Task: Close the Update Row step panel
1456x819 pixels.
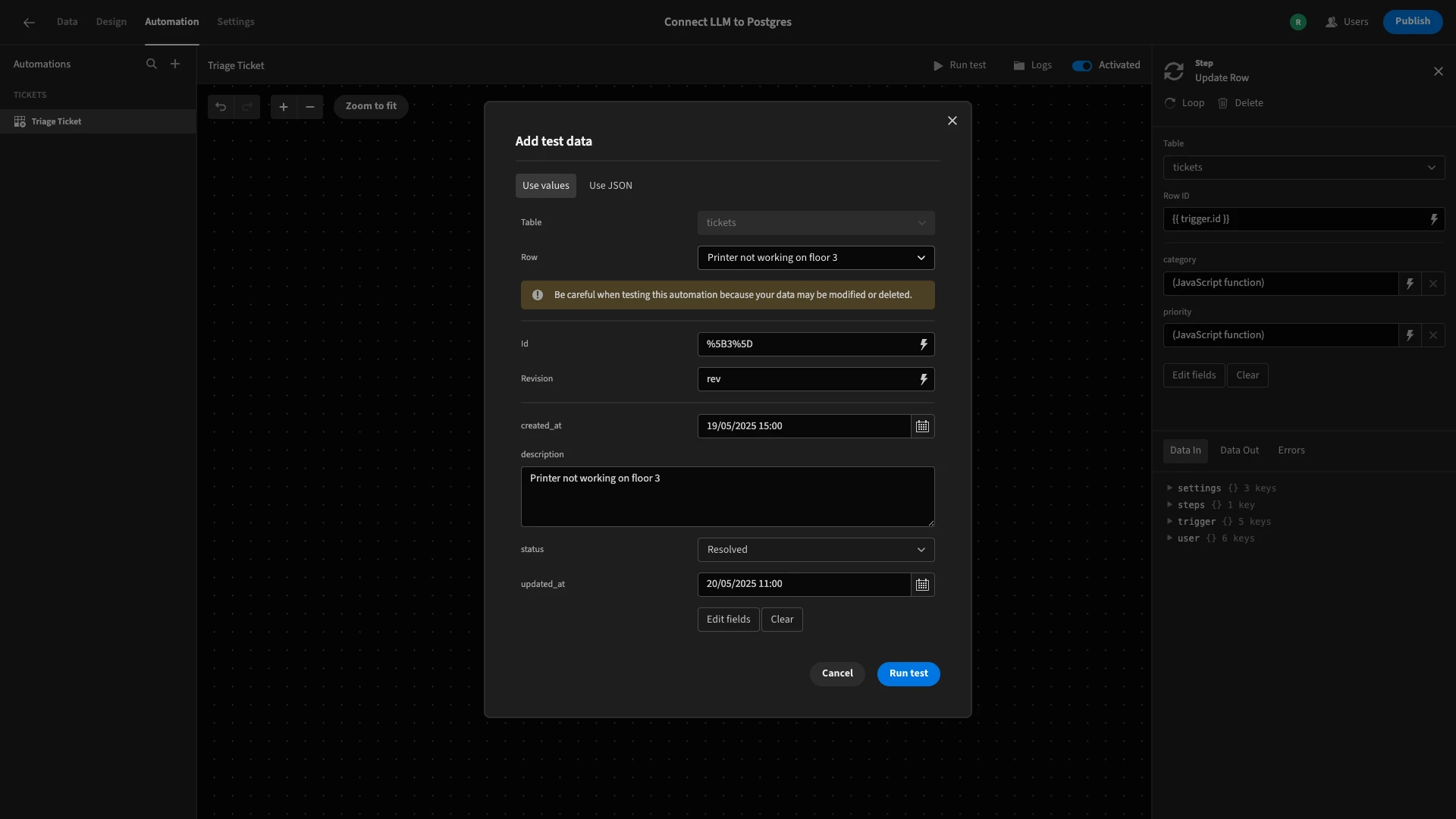Action: pyautogui.click(x=1439, y=71)
